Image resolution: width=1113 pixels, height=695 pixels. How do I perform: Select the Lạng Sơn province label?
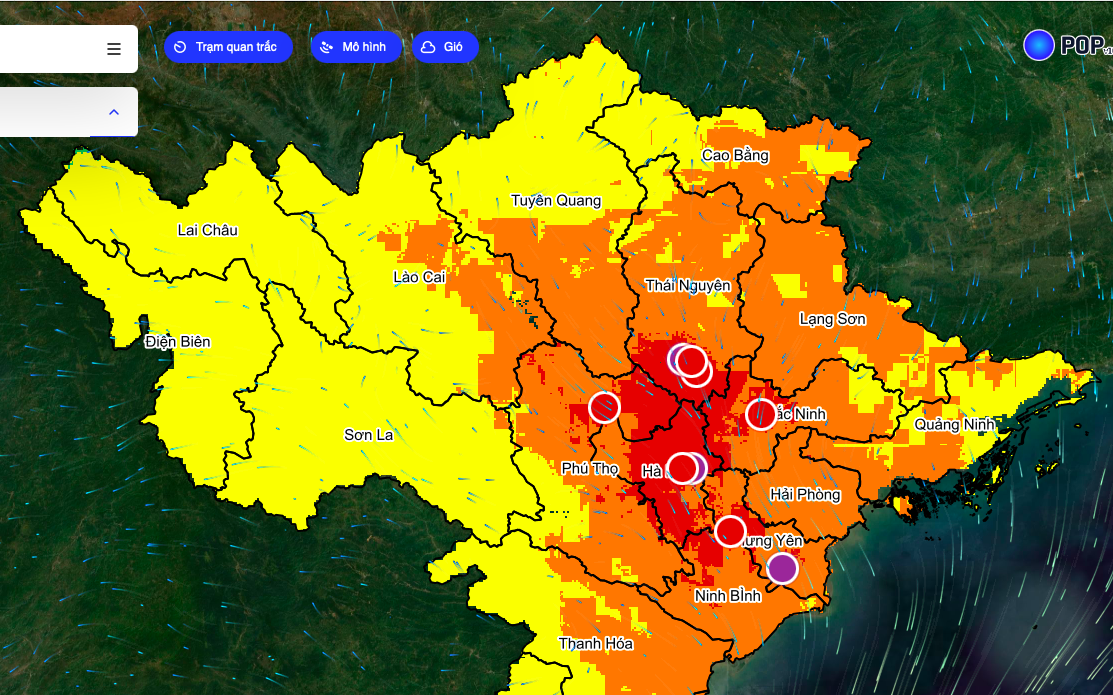pyautogui.click(x=832, y=319)
